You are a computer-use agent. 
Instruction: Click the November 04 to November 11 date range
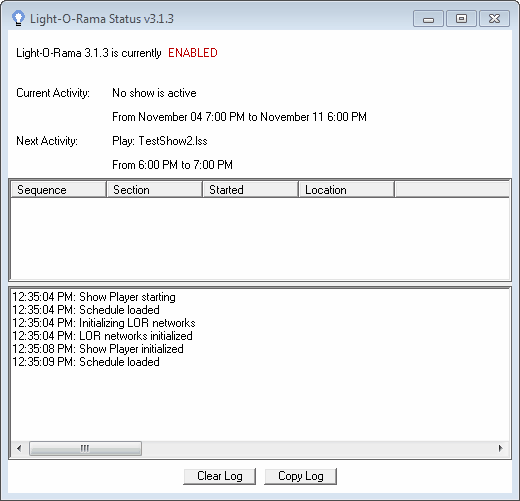coord(239,117)
